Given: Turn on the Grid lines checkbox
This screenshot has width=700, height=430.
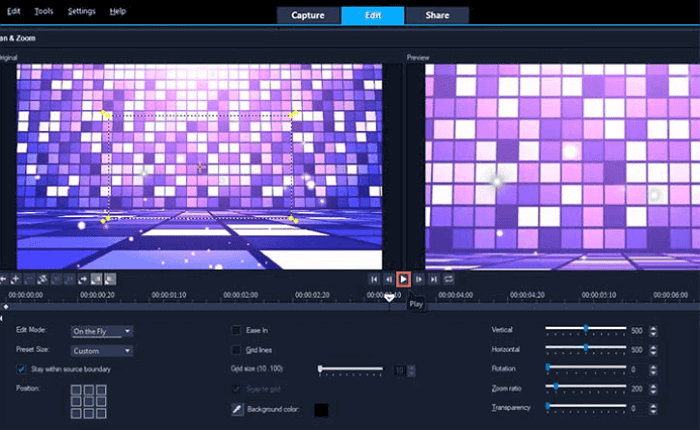Looking at the screenshot, I should [x=237, y=351].
